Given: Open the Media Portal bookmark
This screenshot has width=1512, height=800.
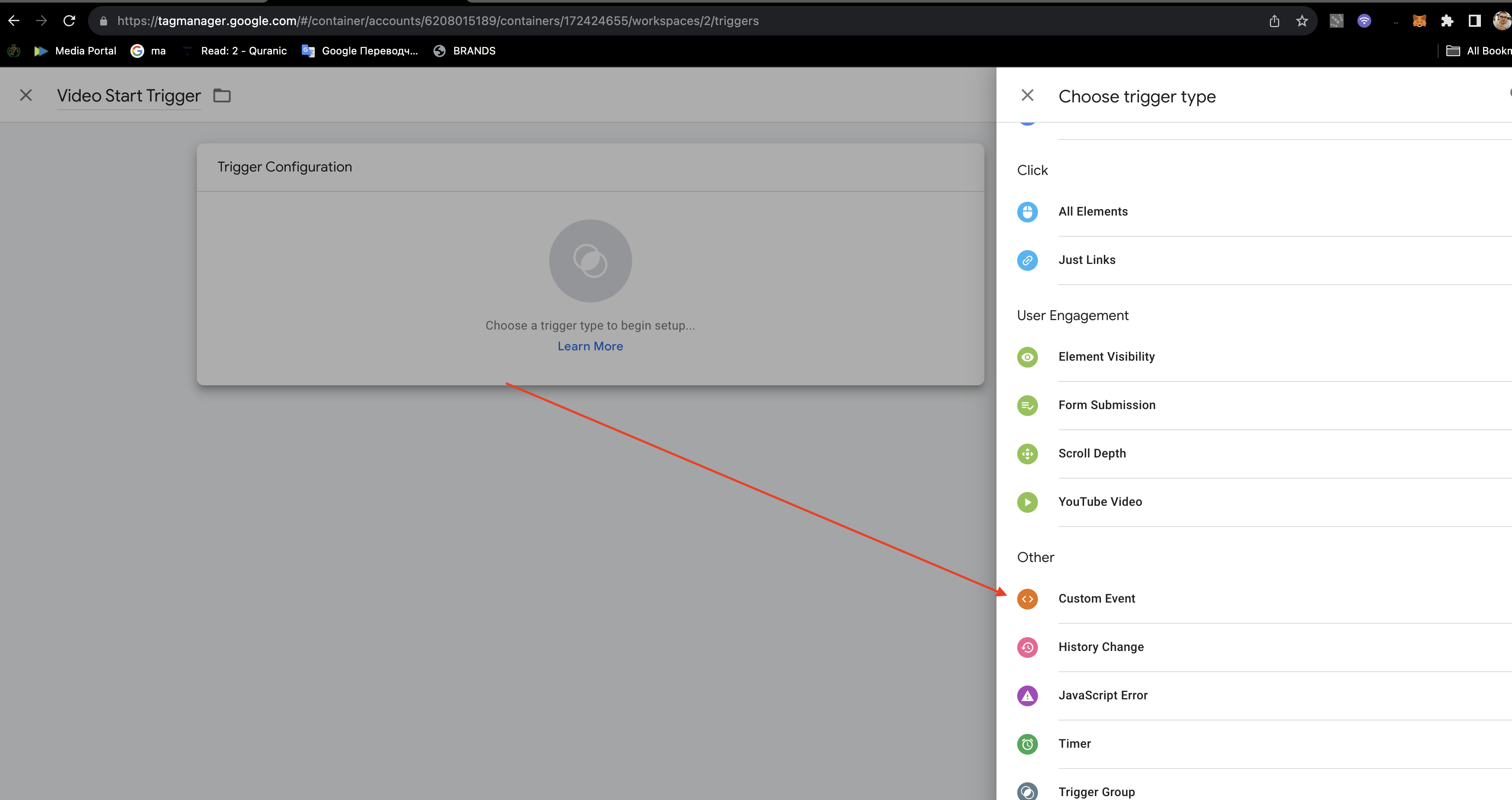Looking at the screenshot, I should click(x=75, y=51).
